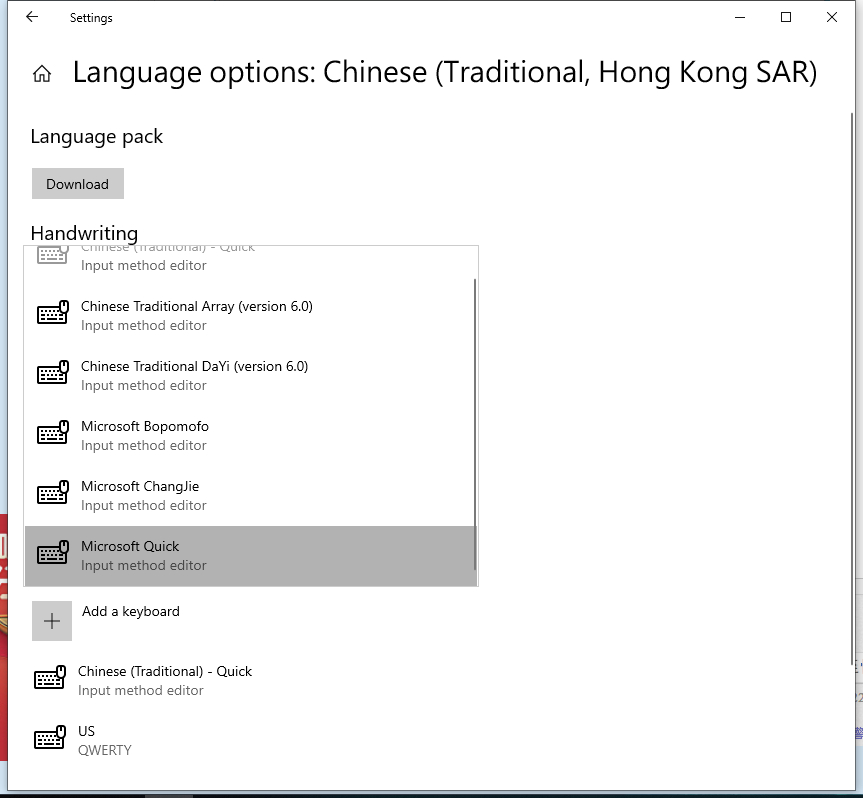Go back with the Settings back arrow
Image resolution: width=863 pixels, height=798 pixels.
pyautogui.click(x=32, y=17)
